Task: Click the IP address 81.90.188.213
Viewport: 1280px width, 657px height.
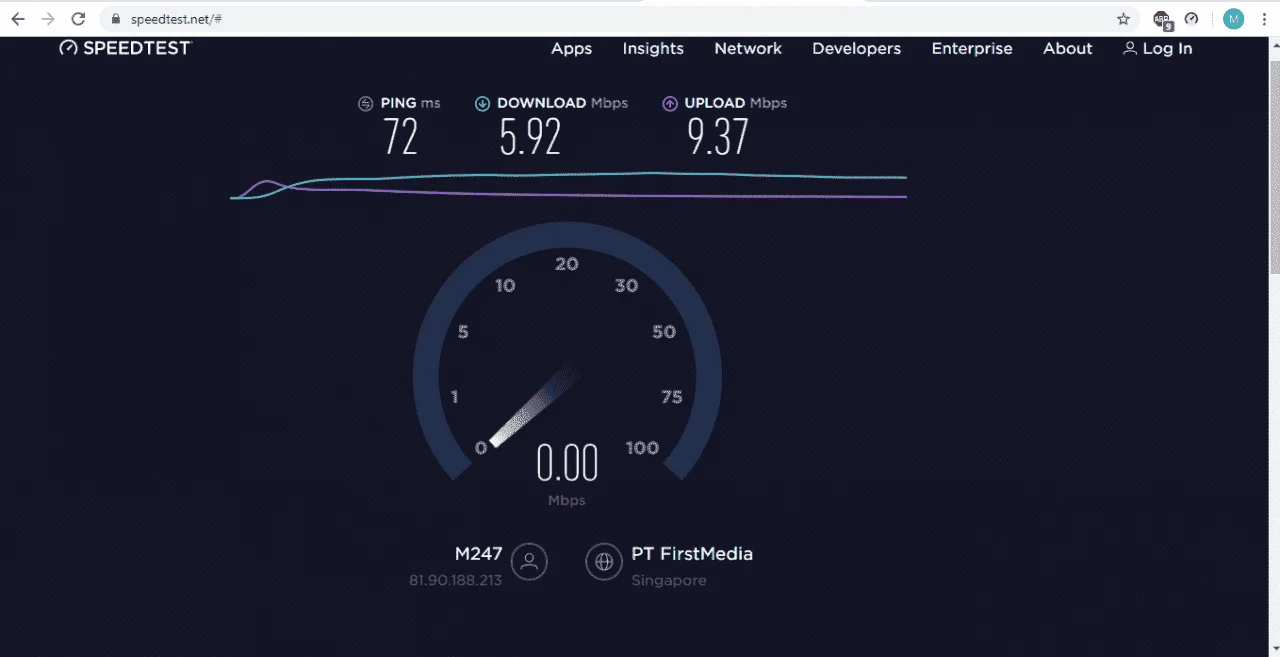Action: coord(455,580)
